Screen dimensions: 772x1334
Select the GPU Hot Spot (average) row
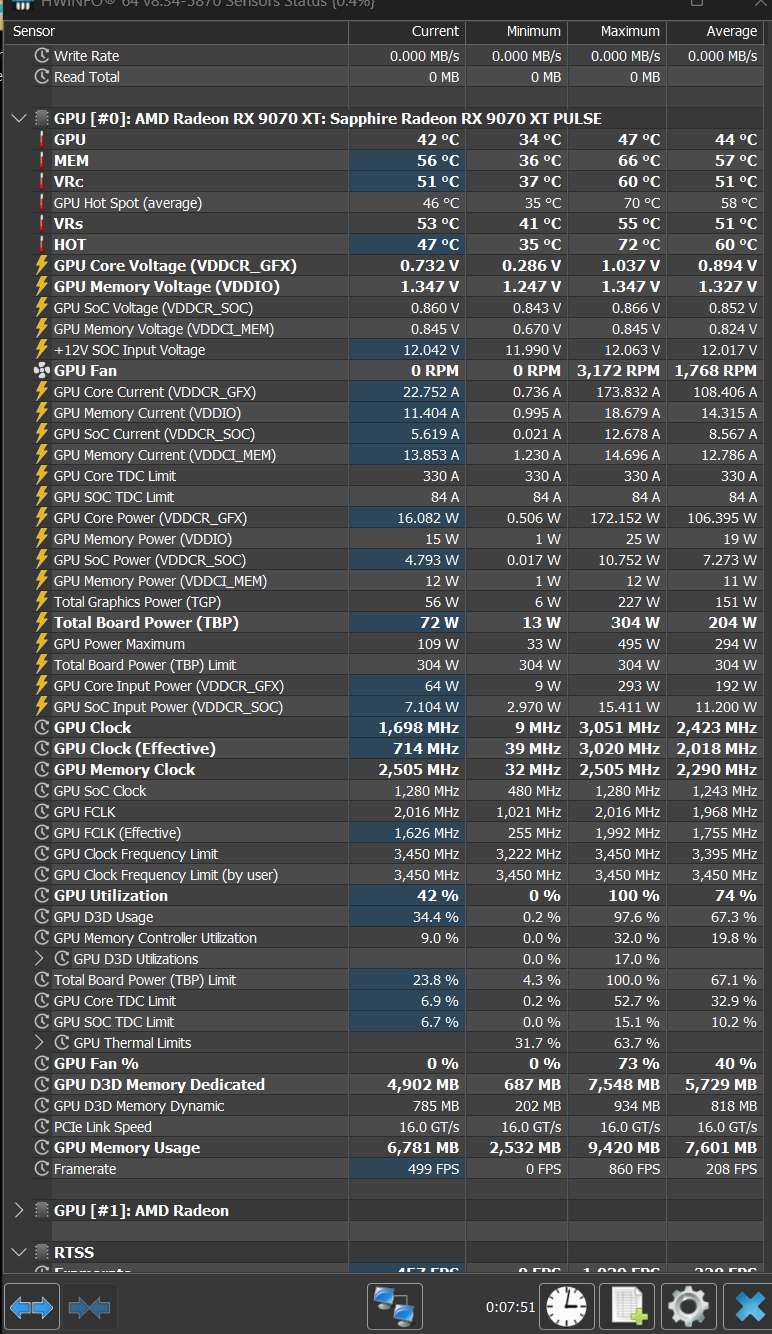[x=386, y=203]
